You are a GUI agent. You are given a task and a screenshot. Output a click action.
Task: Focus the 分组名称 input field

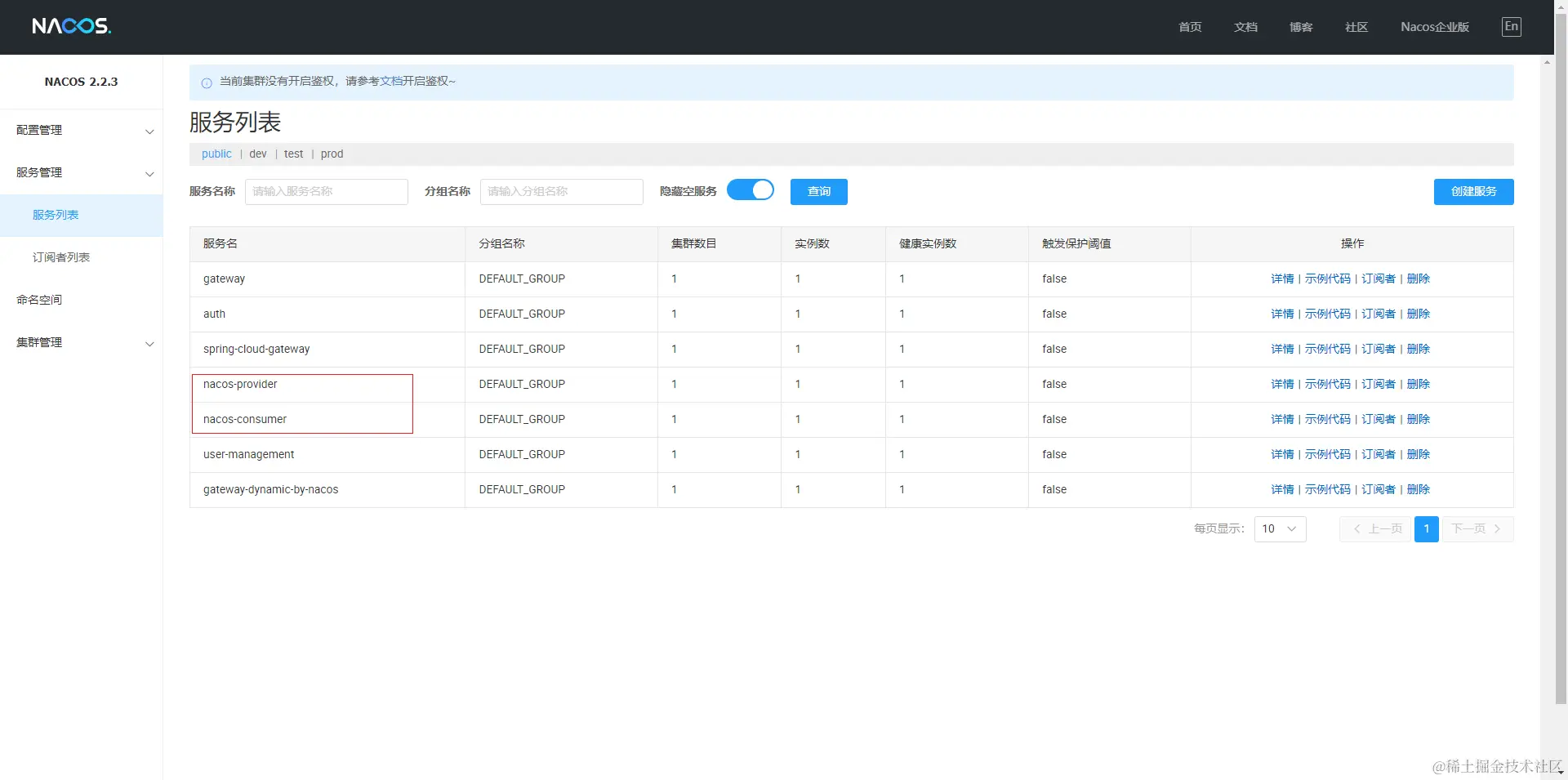562,192
